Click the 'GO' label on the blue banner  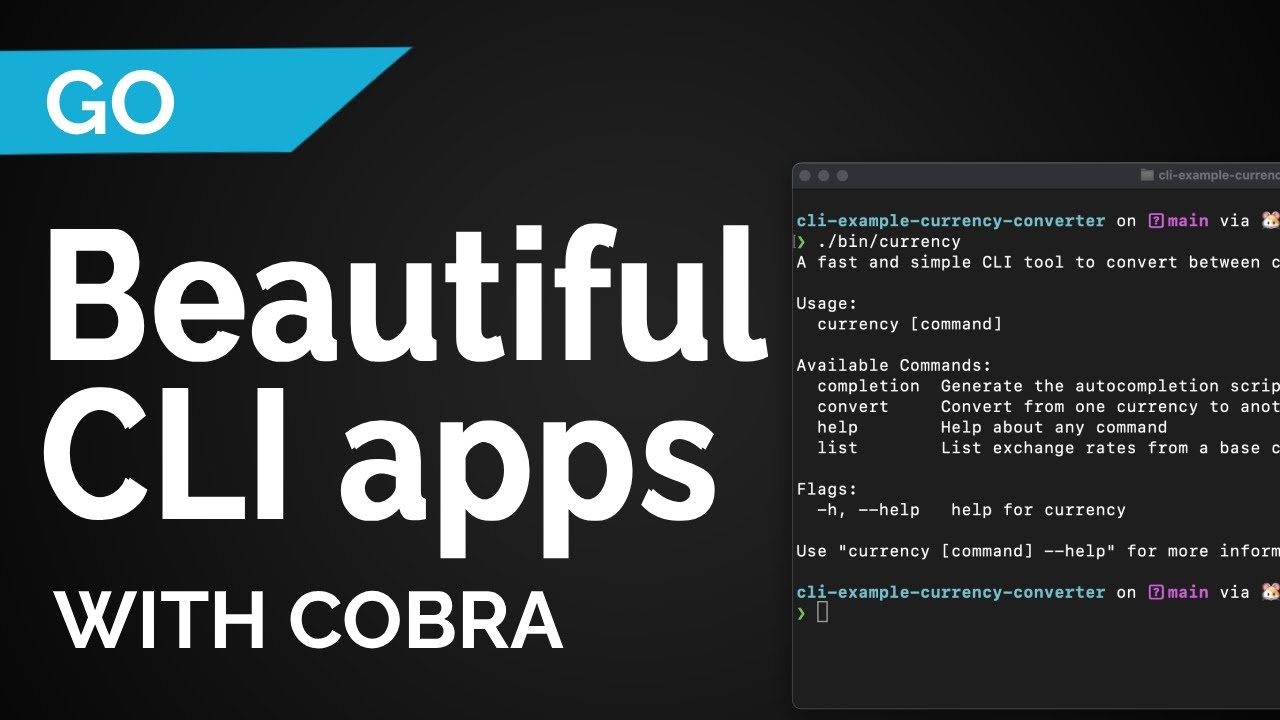click(x=110, y=104)
